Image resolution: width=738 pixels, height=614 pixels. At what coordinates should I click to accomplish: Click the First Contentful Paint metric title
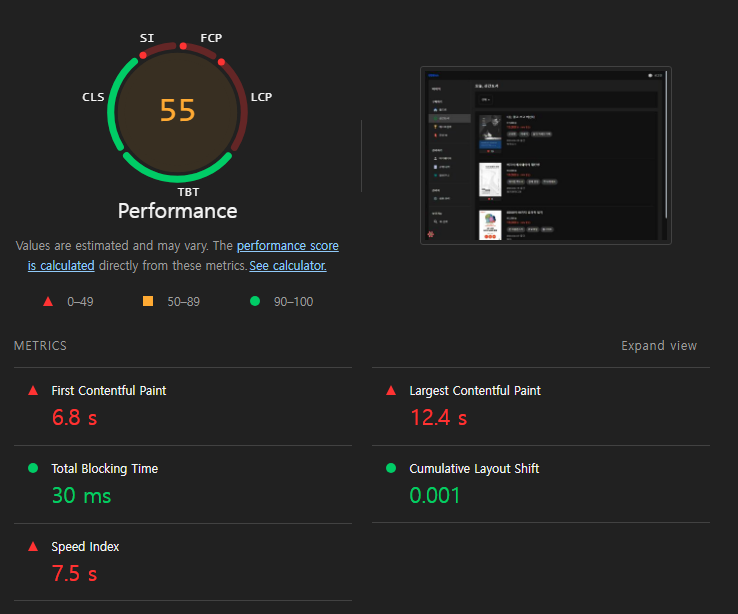(x=109, y=391)
